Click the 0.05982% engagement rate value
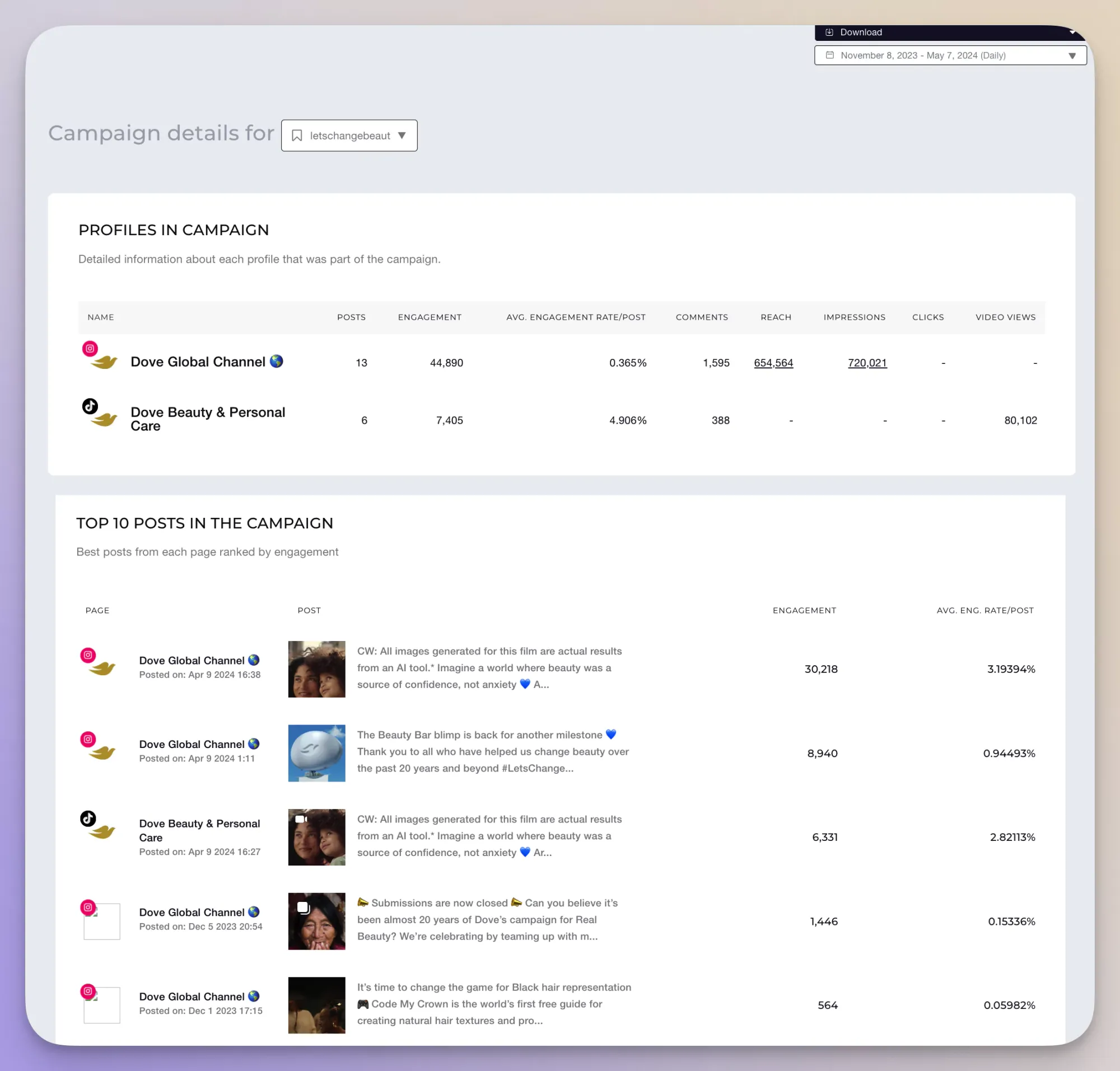Screen dimensions: 1120x1071 (1009, 1005)
